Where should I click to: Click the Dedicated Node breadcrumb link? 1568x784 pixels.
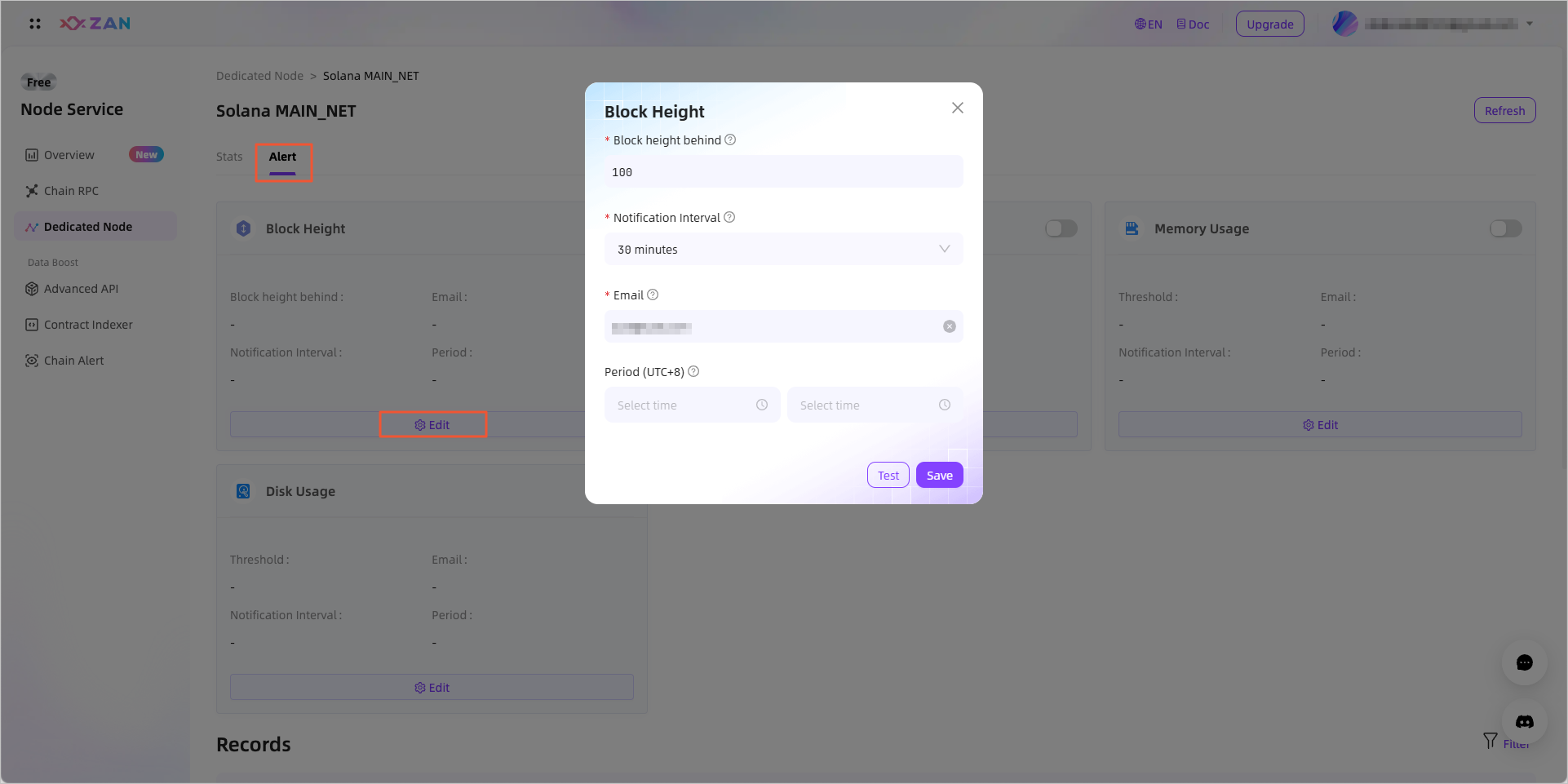[259, 76]
